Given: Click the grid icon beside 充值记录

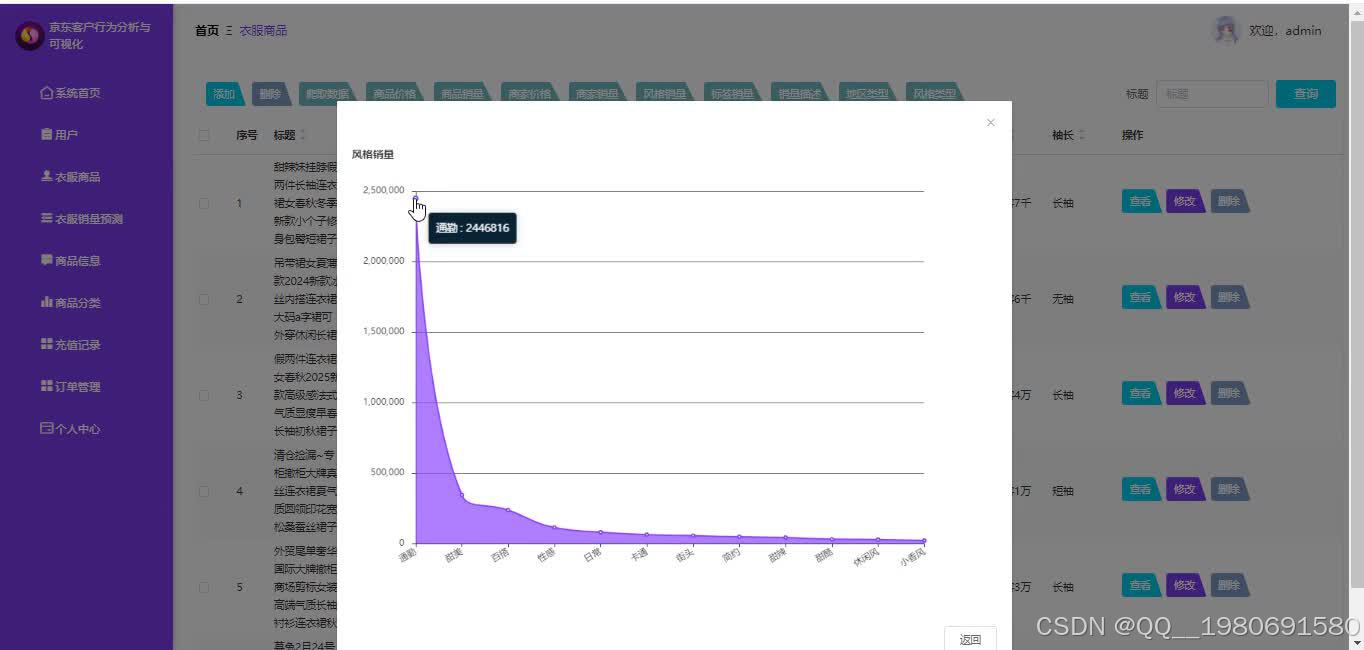Looking at the screenshot, I should click(x=46, y=344).
